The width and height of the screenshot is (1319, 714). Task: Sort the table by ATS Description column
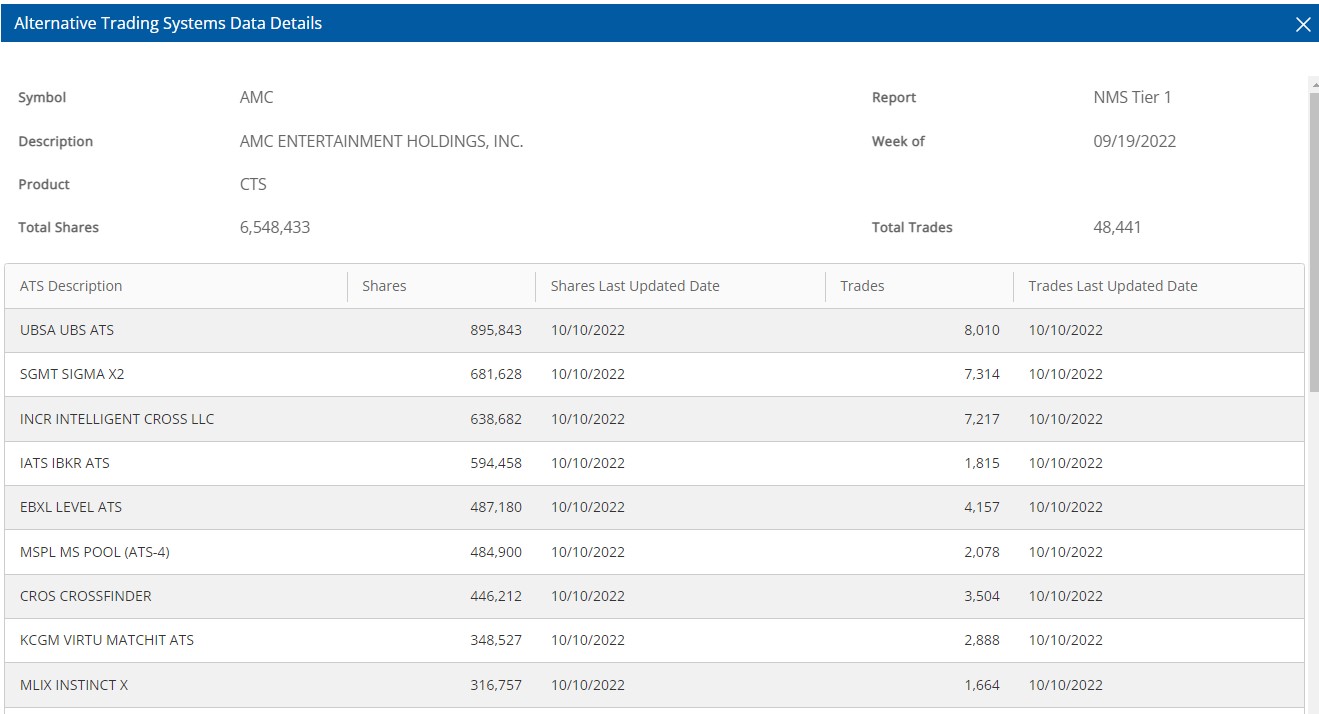coord(70,286)
